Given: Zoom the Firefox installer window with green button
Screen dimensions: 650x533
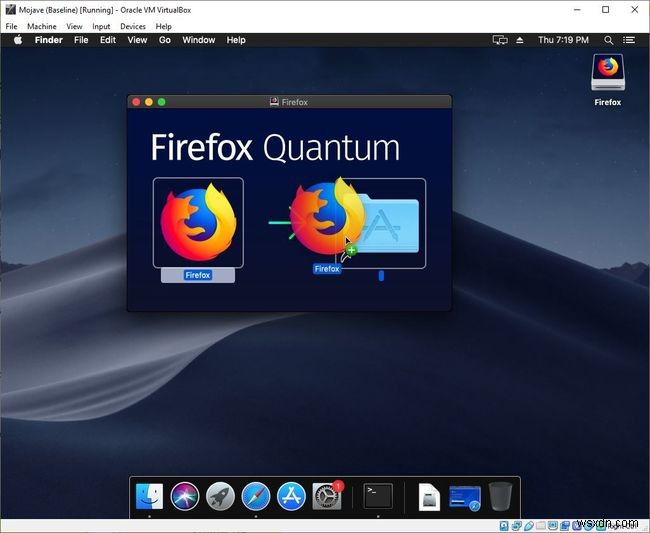Looking at the screenshot, I should pos(162,102).
